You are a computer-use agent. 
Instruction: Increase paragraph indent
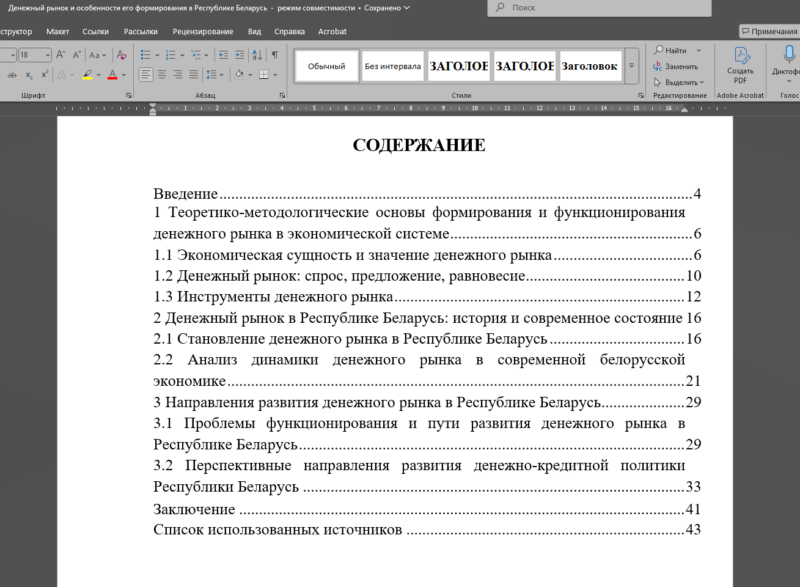239,55
